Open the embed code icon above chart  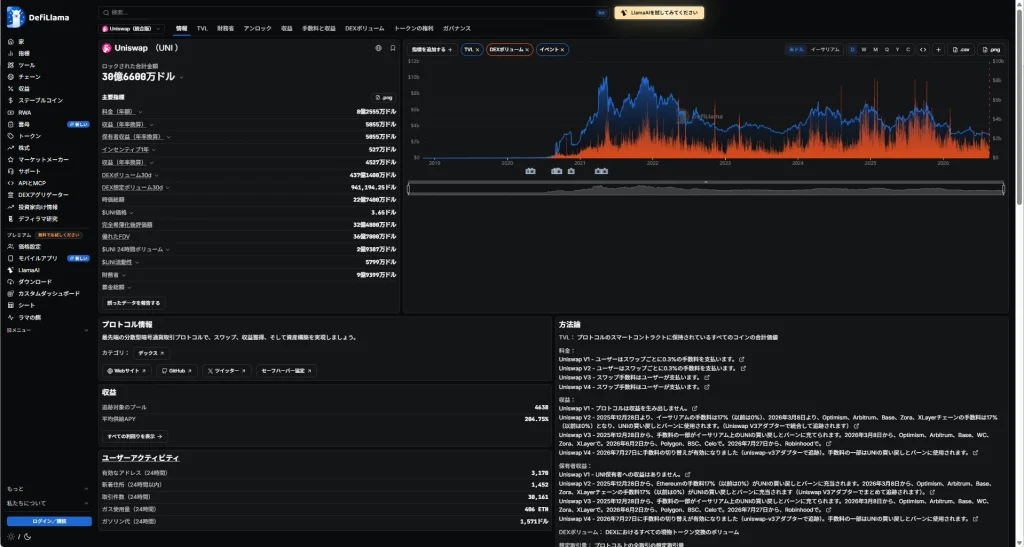pyautogui.click(x=923, y=50)
